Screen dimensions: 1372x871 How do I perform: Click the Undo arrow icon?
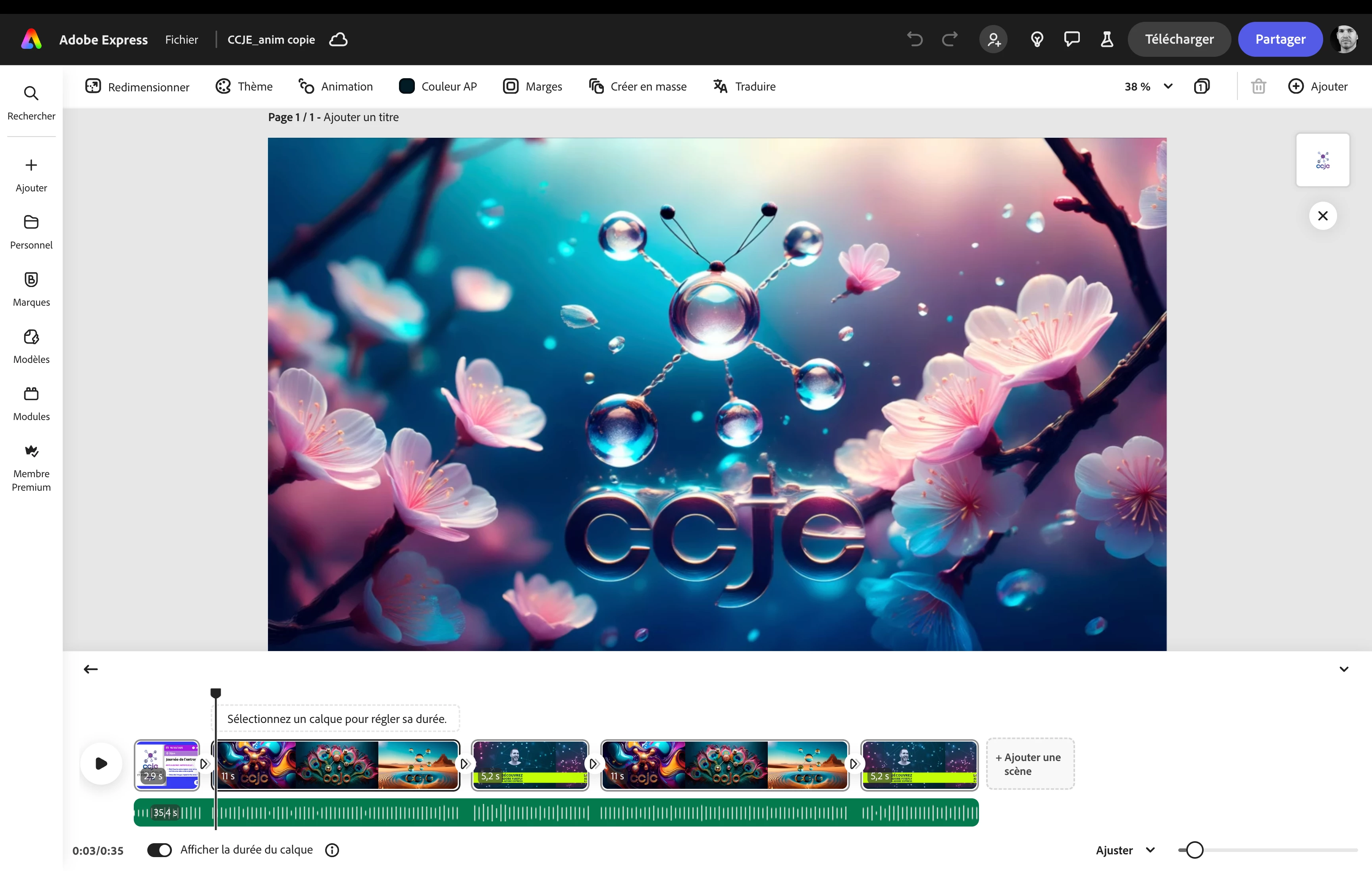coord(915,39)
